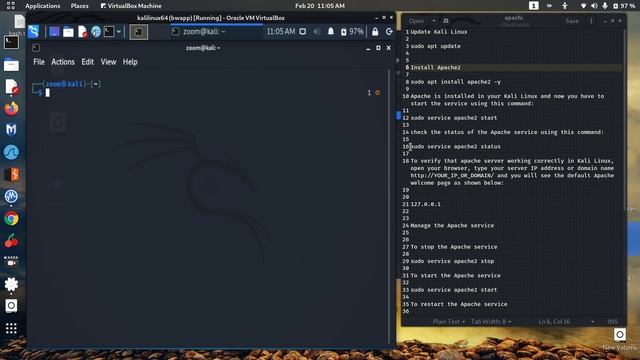
Task: Open the Wi-Fi network icon in top bar
Action: (x=583, y=6)
